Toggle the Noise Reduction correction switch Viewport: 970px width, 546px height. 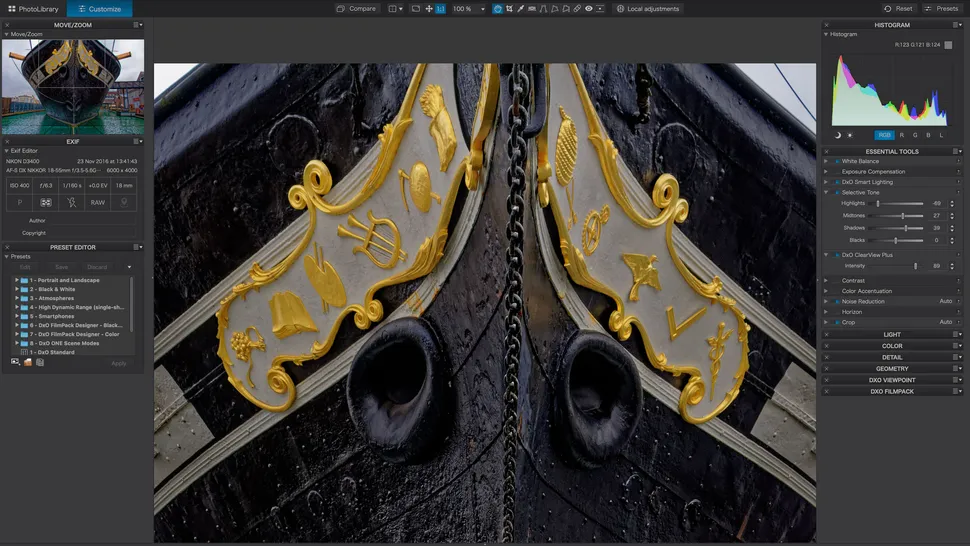[836, 301]
